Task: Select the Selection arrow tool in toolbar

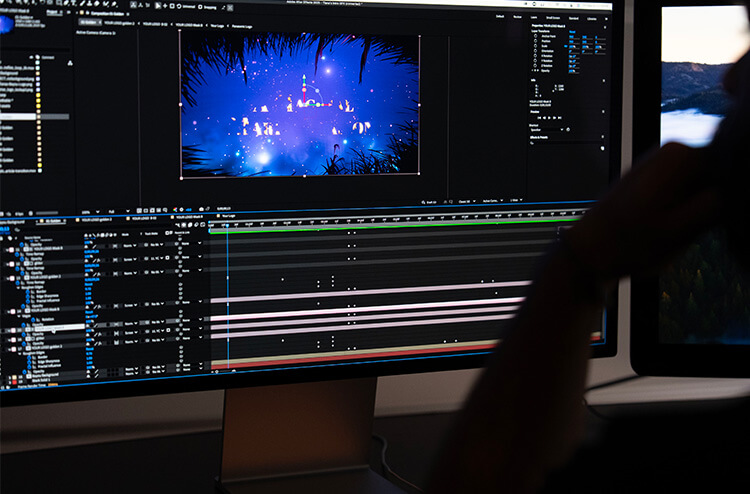Action: (x=158, y=6)
